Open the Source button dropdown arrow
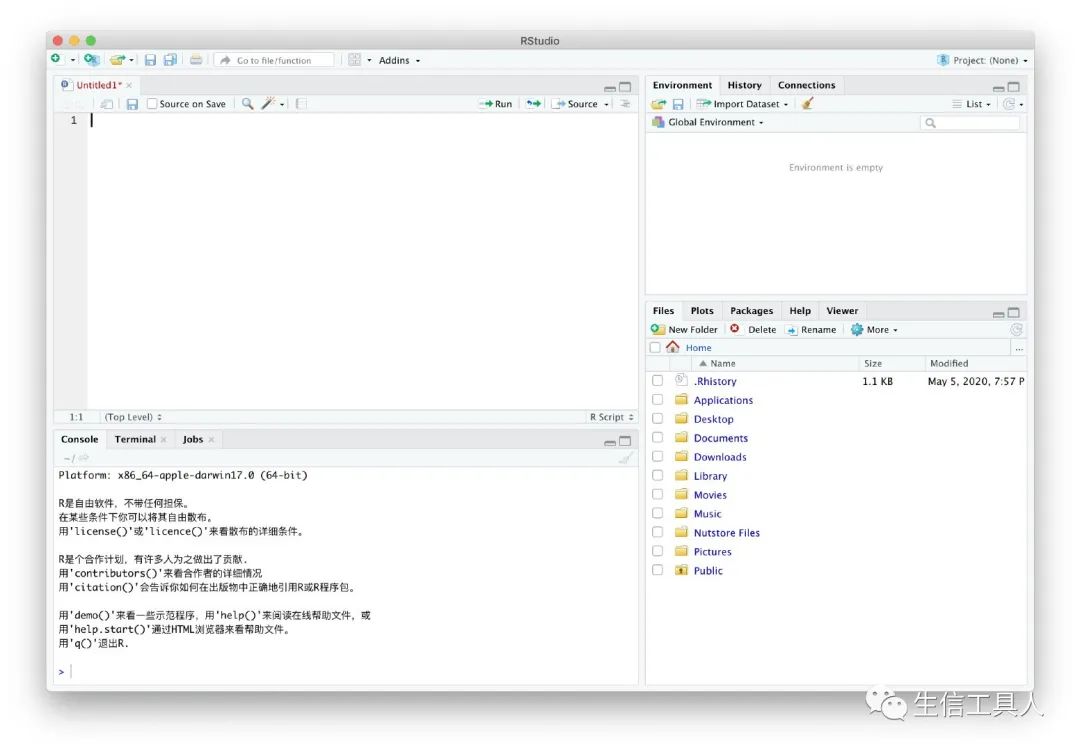Image resolution: width=1080 pixels, height=752 pixels. coord(607,105)
